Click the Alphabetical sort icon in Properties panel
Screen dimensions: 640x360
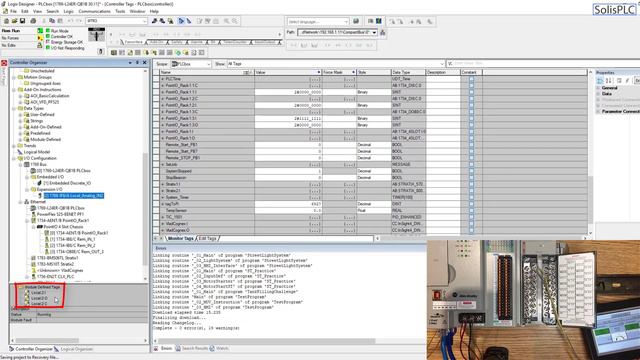pyautogui.click(x=609, y=80)
